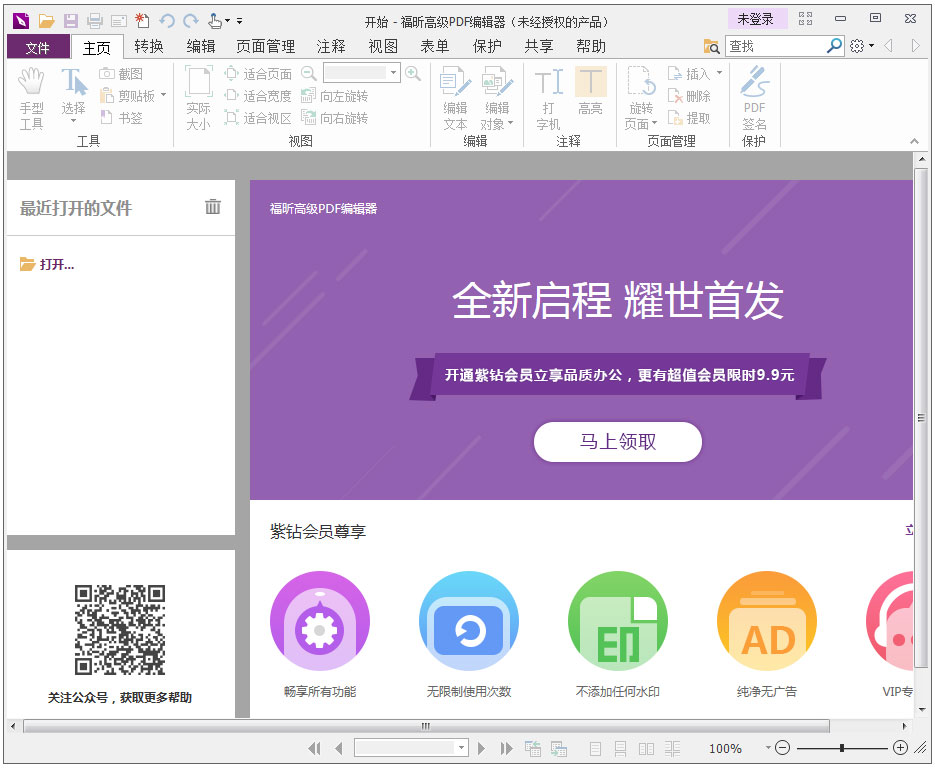The width and height of the screenshot is (935, 768).
Task: Select the Highlight (高亮) tool
Action: coord(590,91)
